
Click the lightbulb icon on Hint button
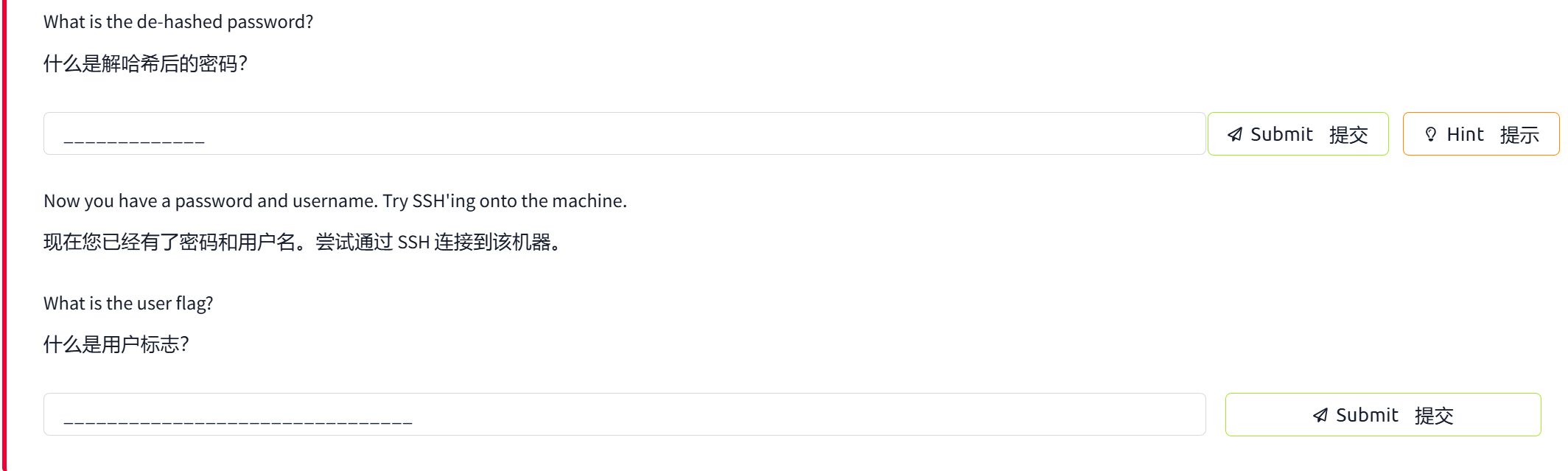(1431, 134)
